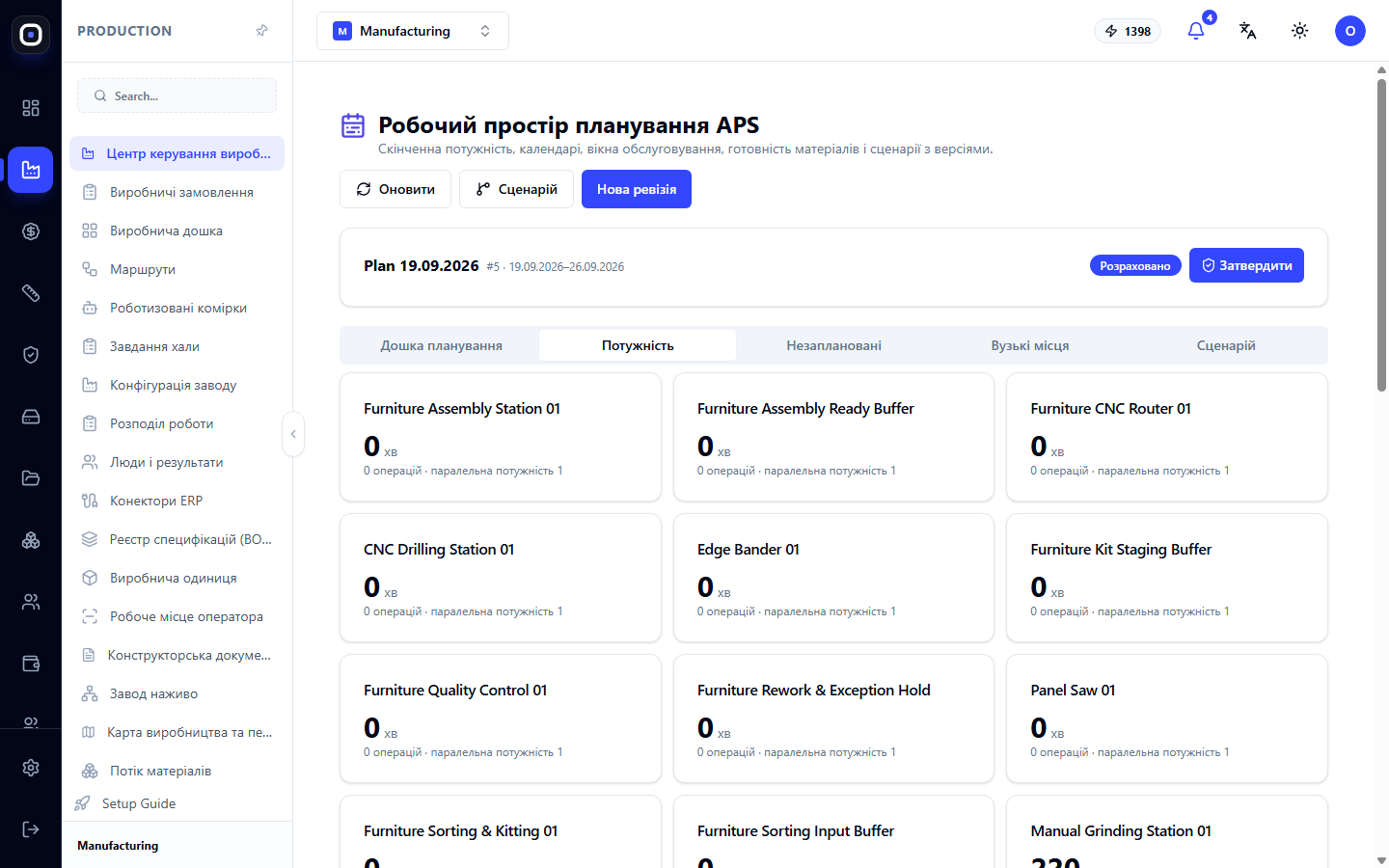Toggle the light/dark theme sun icon

(x=1300, y=31)
